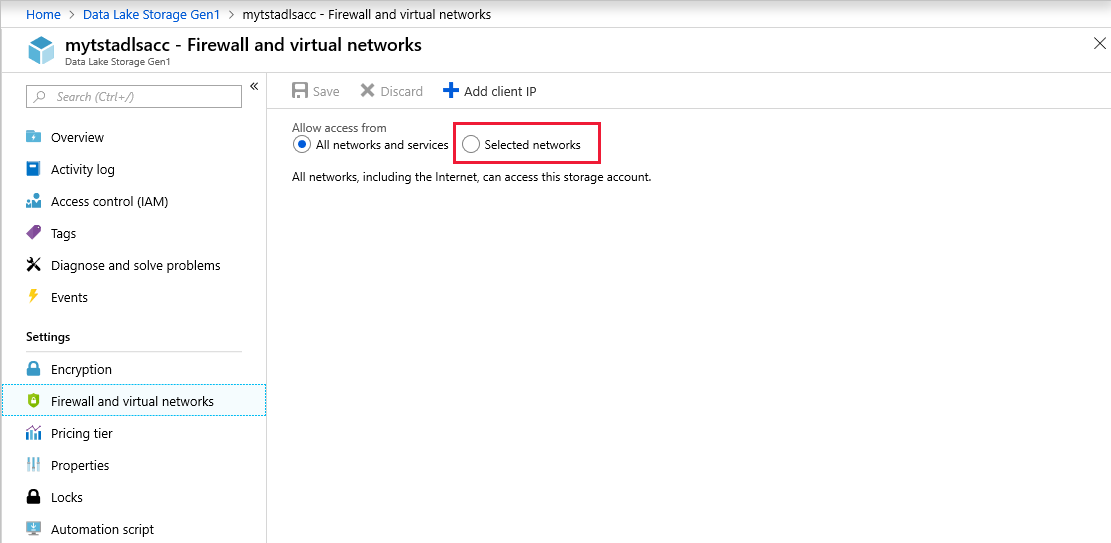Image resolution: width=1111 pixels, height=543 pixels.
Task: Open Automation script in the sidebar
Action: [x=102, y=529]
